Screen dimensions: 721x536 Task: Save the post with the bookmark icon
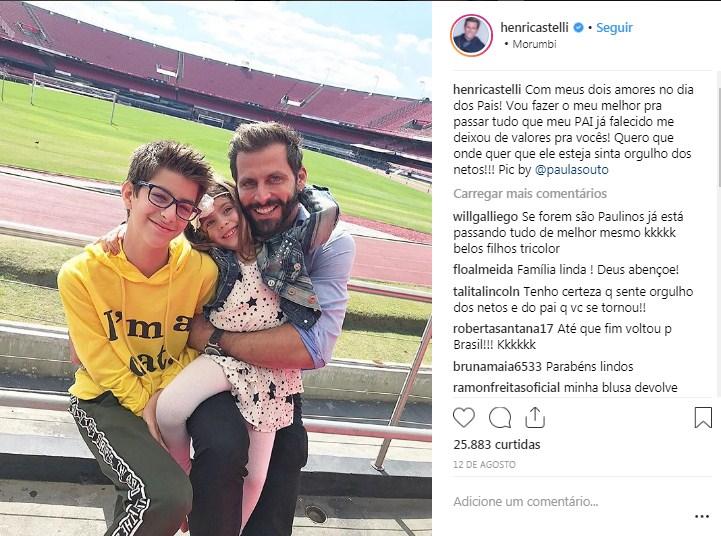[703, 417]
